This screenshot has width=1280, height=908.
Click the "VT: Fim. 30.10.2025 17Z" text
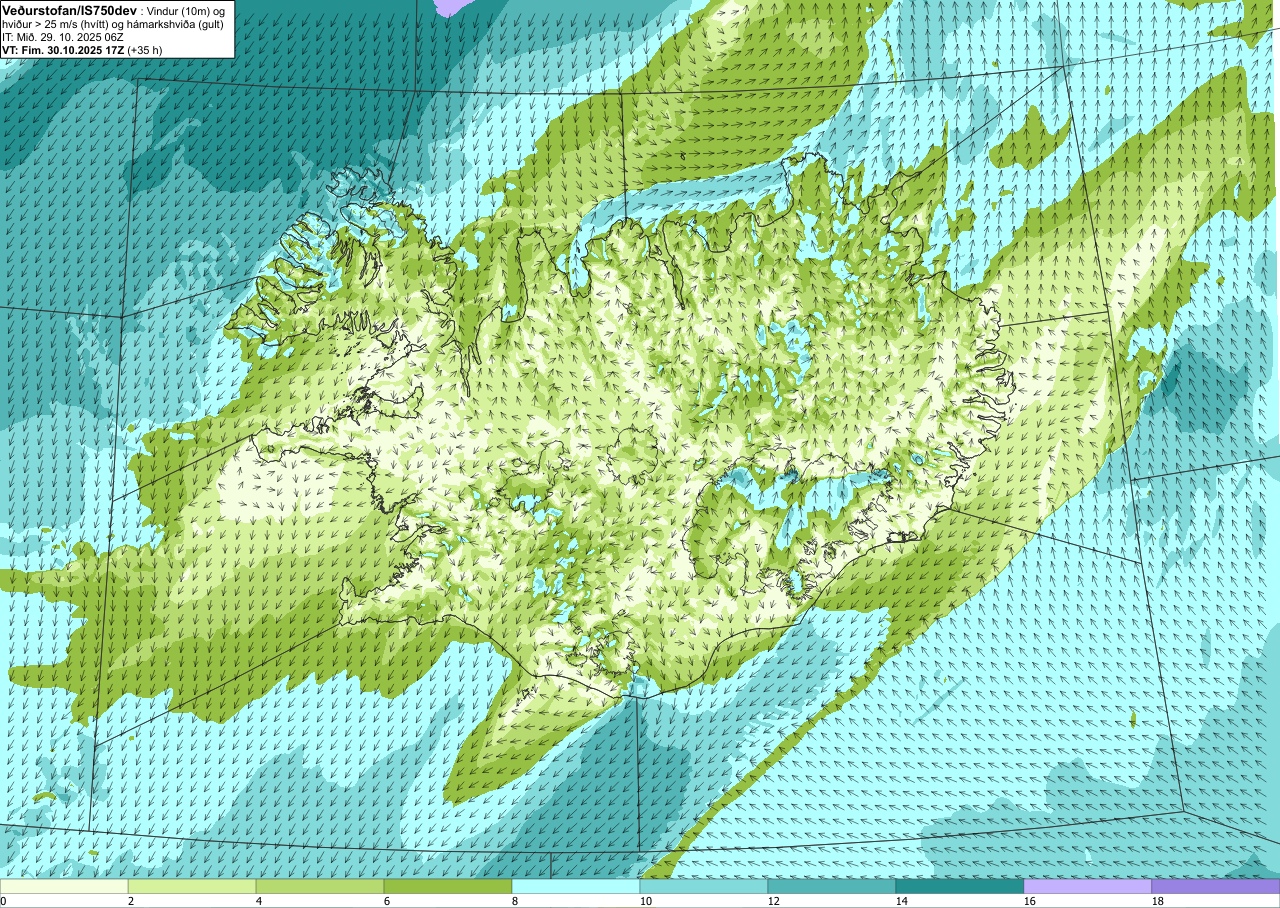tap(63, 50)
